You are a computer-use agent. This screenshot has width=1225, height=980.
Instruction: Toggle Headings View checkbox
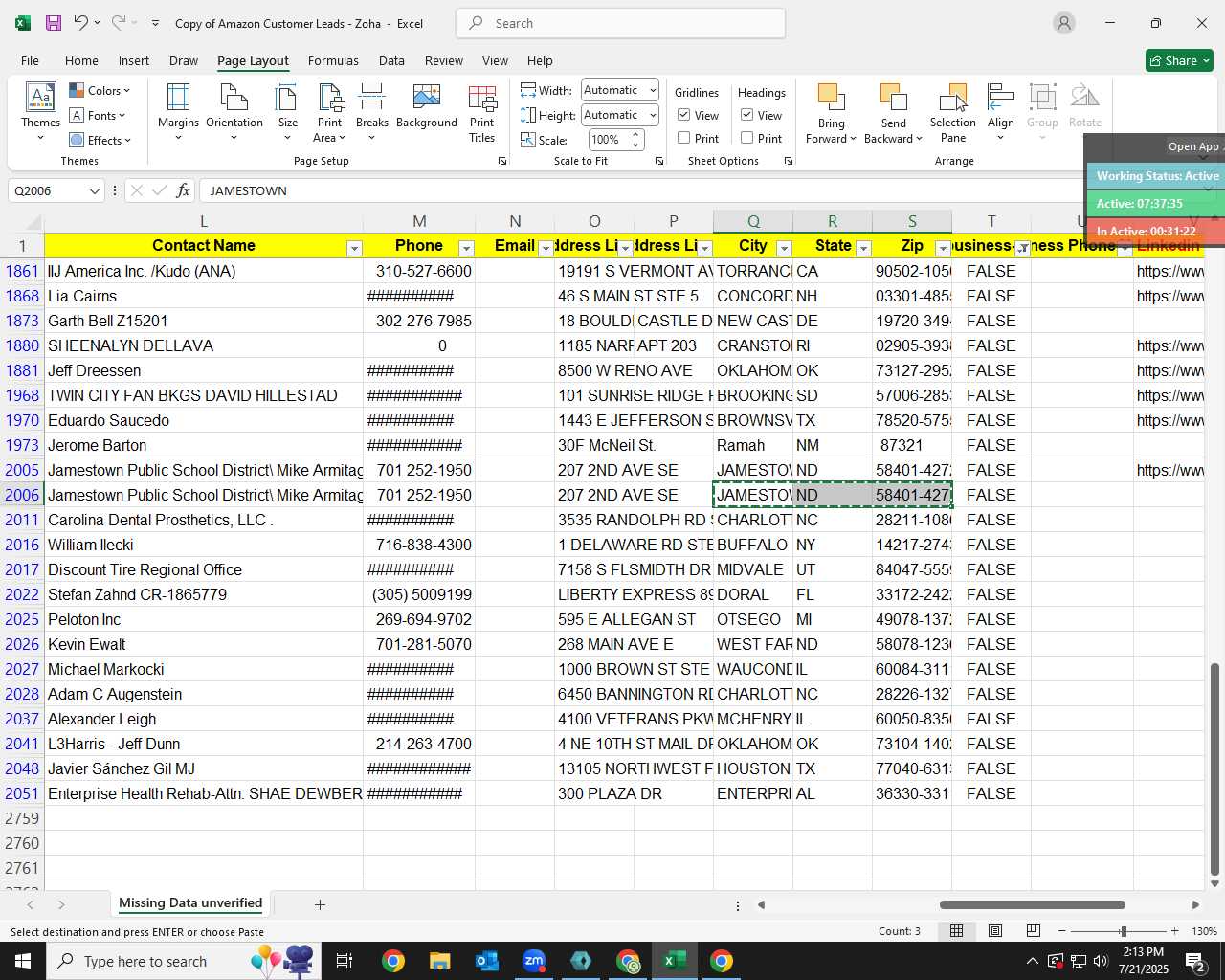(x=747, y=115)
